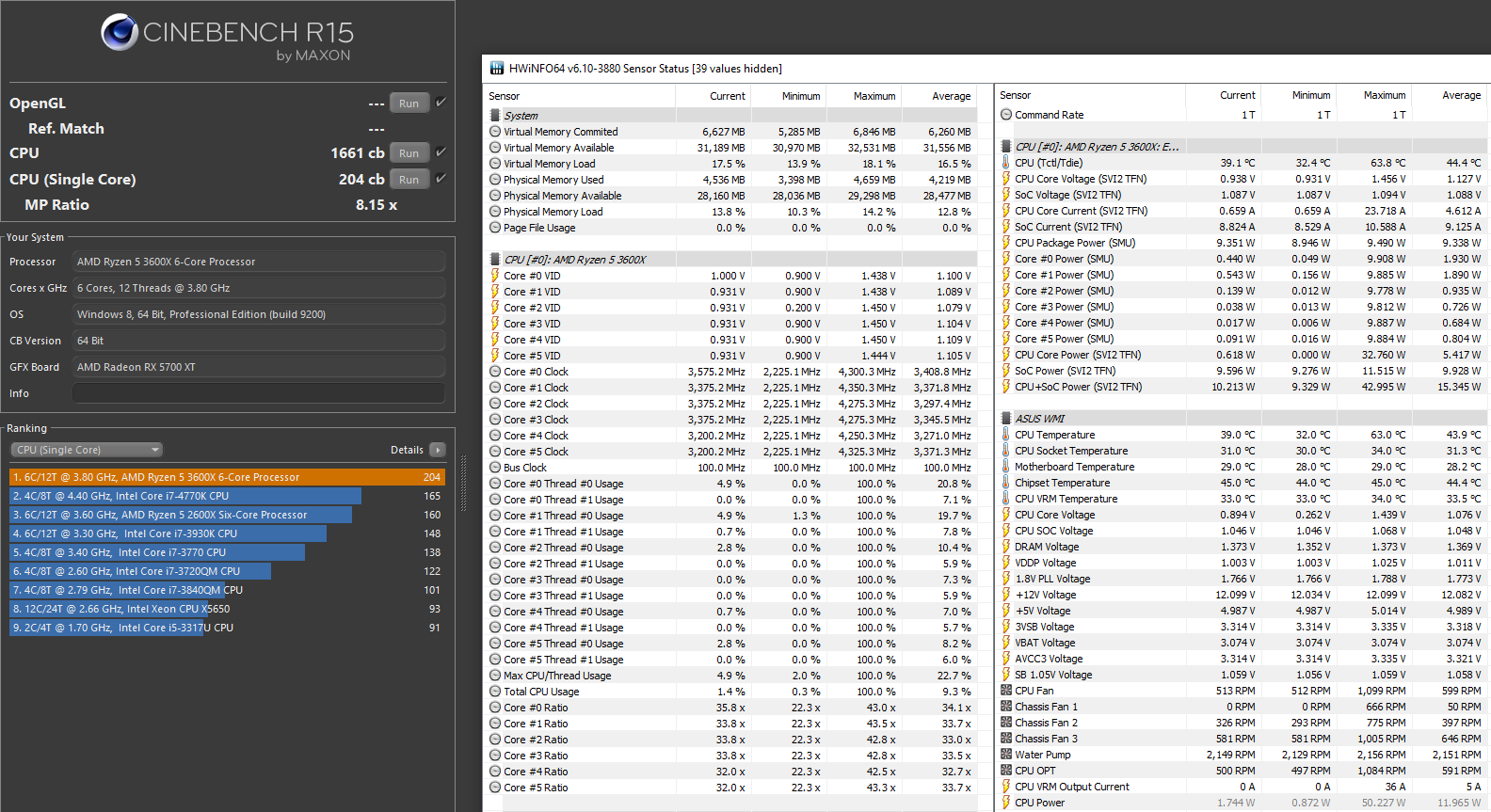Click Page File Usage sensor icon
This screenshot has height=812, width=1491.
pyautogui.click(x=495, y=228)
